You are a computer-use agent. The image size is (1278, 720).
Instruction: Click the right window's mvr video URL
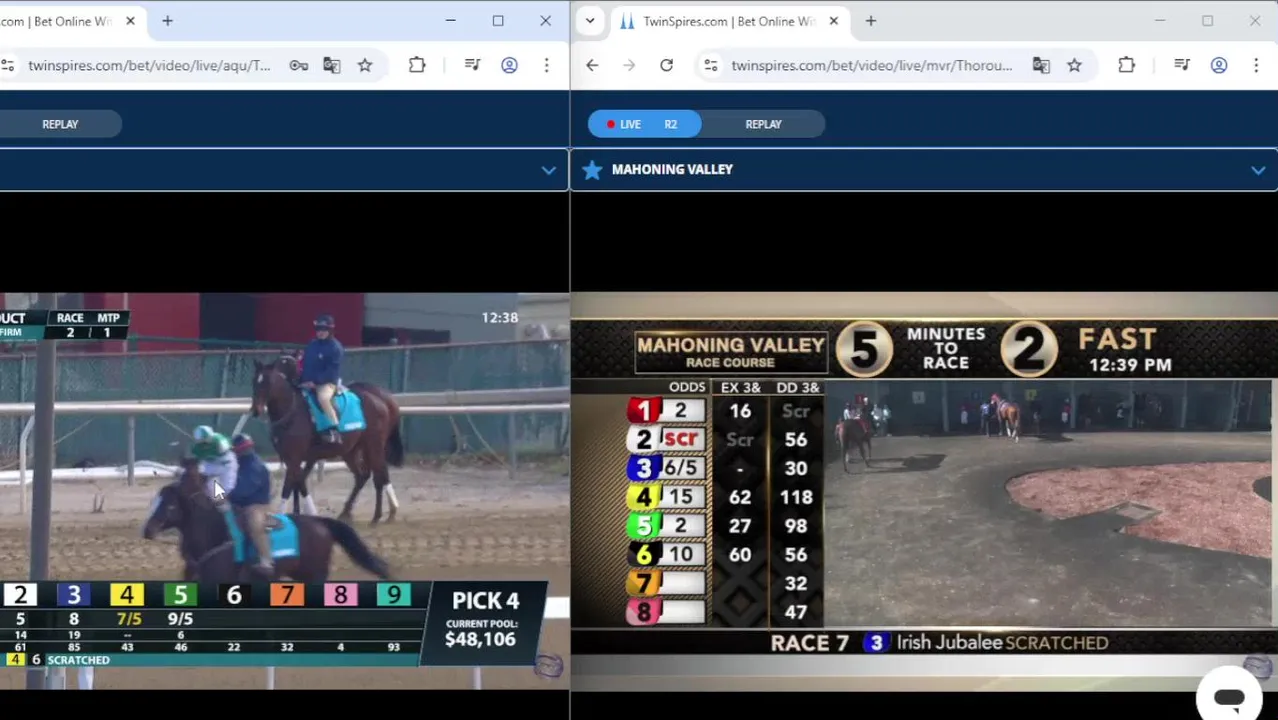[871, 65]
